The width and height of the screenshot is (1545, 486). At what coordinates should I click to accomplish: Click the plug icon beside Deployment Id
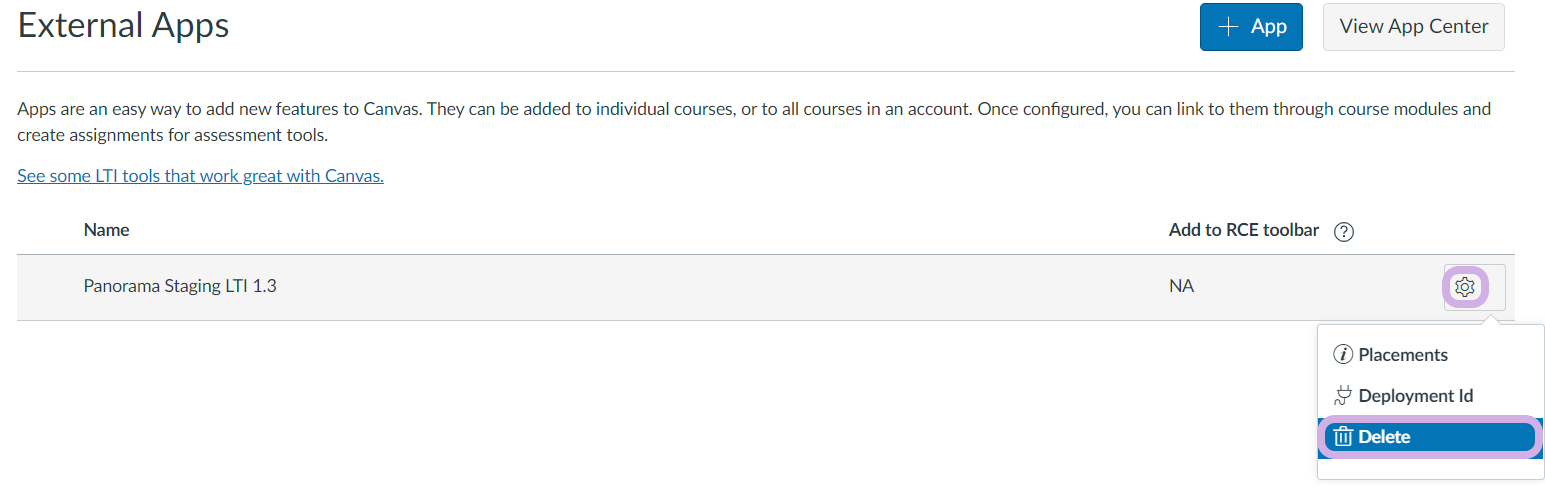1343,396
